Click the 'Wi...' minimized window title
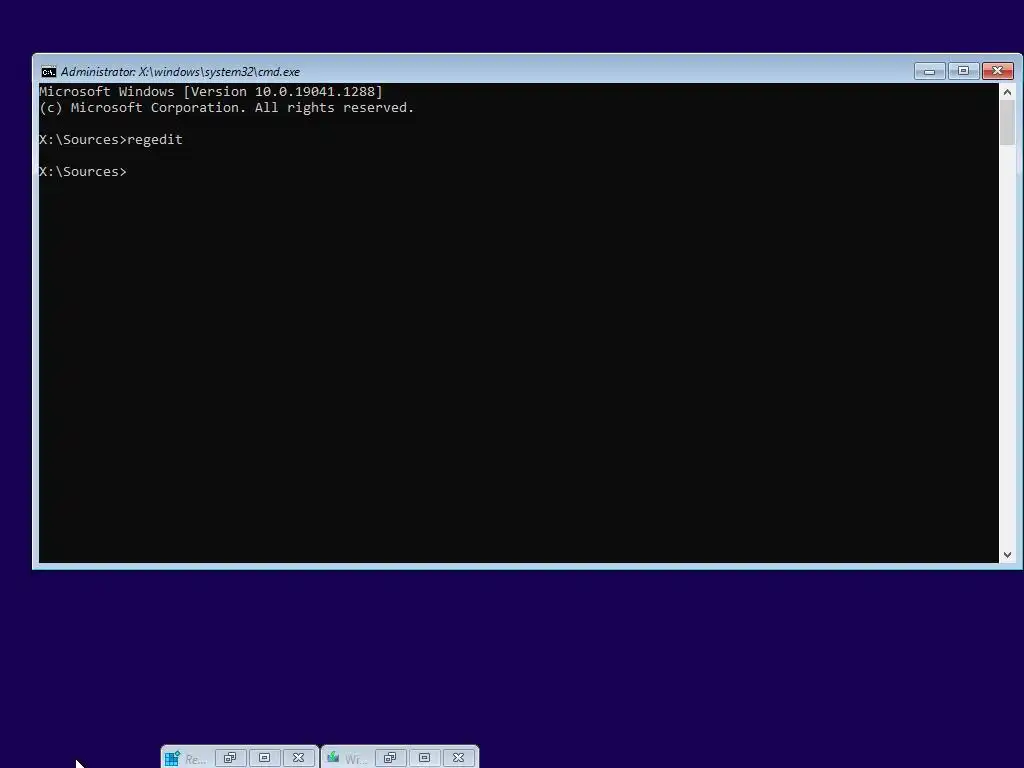The height and width of the screenshot is (768, 1024). pos(355,759)
